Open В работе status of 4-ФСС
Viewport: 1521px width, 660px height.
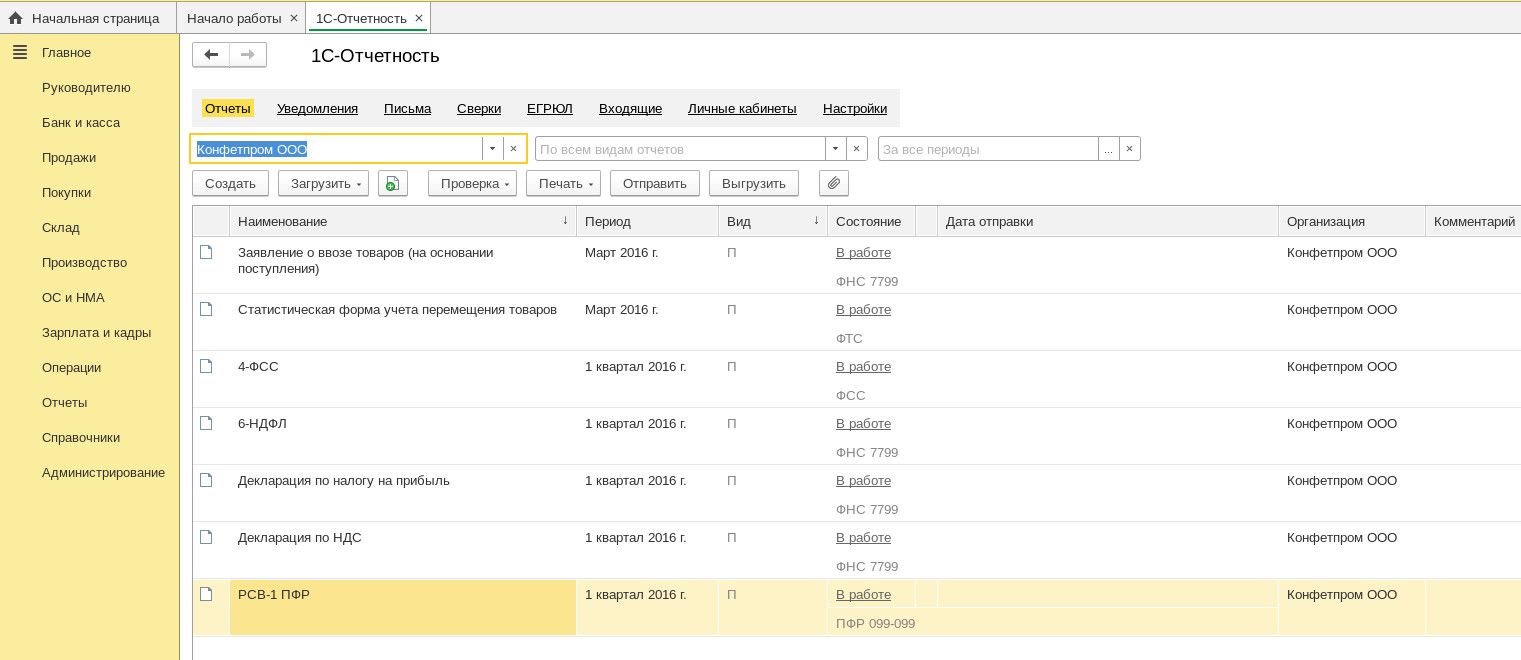pos(863,366)
